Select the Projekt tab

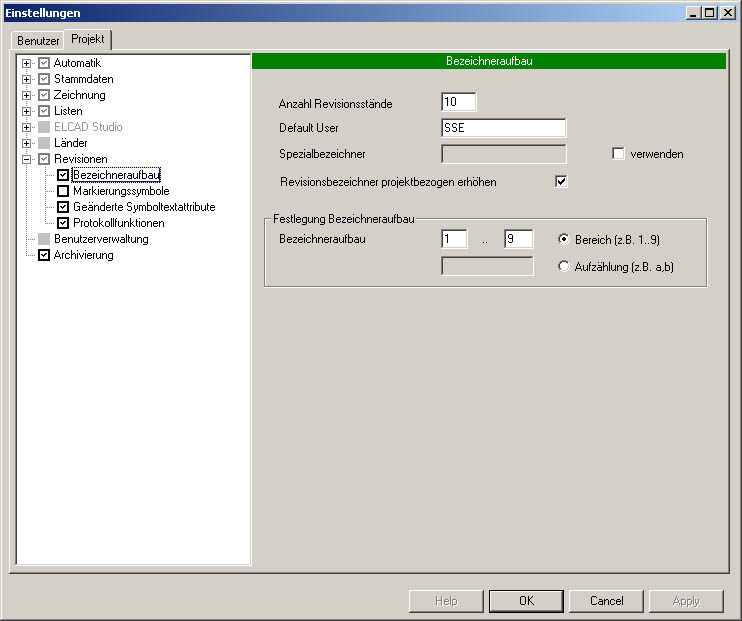[88, 39]
